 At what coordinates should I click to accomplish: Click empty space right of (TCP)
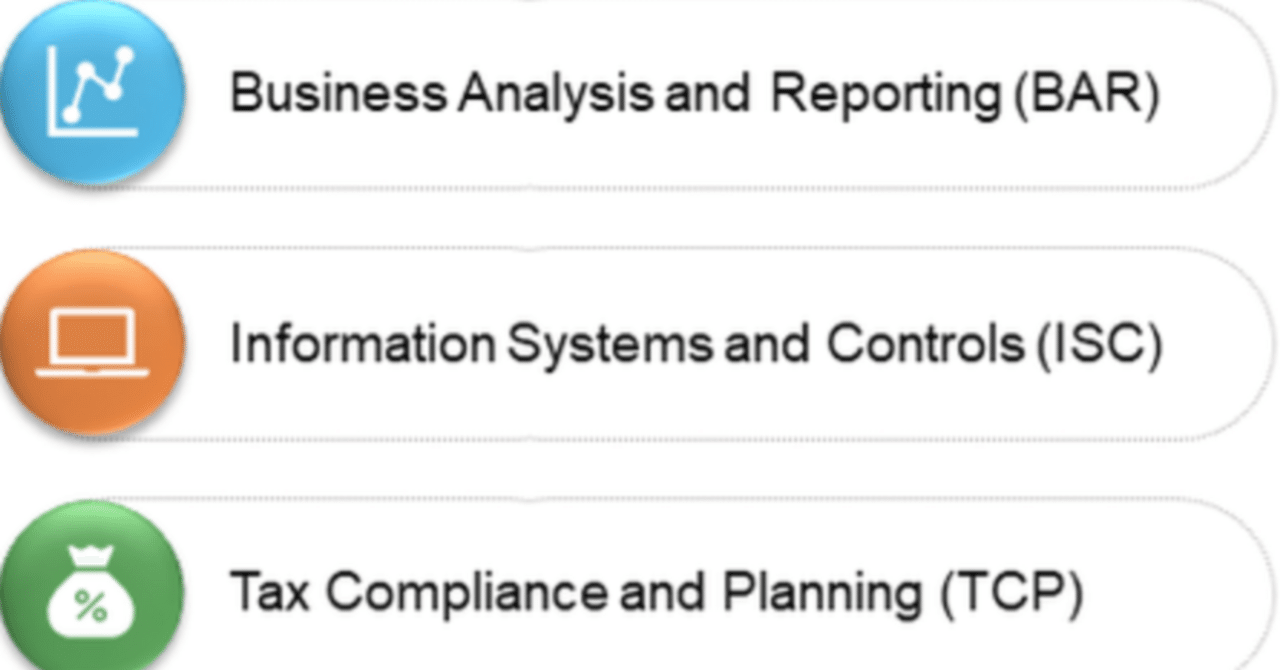click(x=1170, y=594)
